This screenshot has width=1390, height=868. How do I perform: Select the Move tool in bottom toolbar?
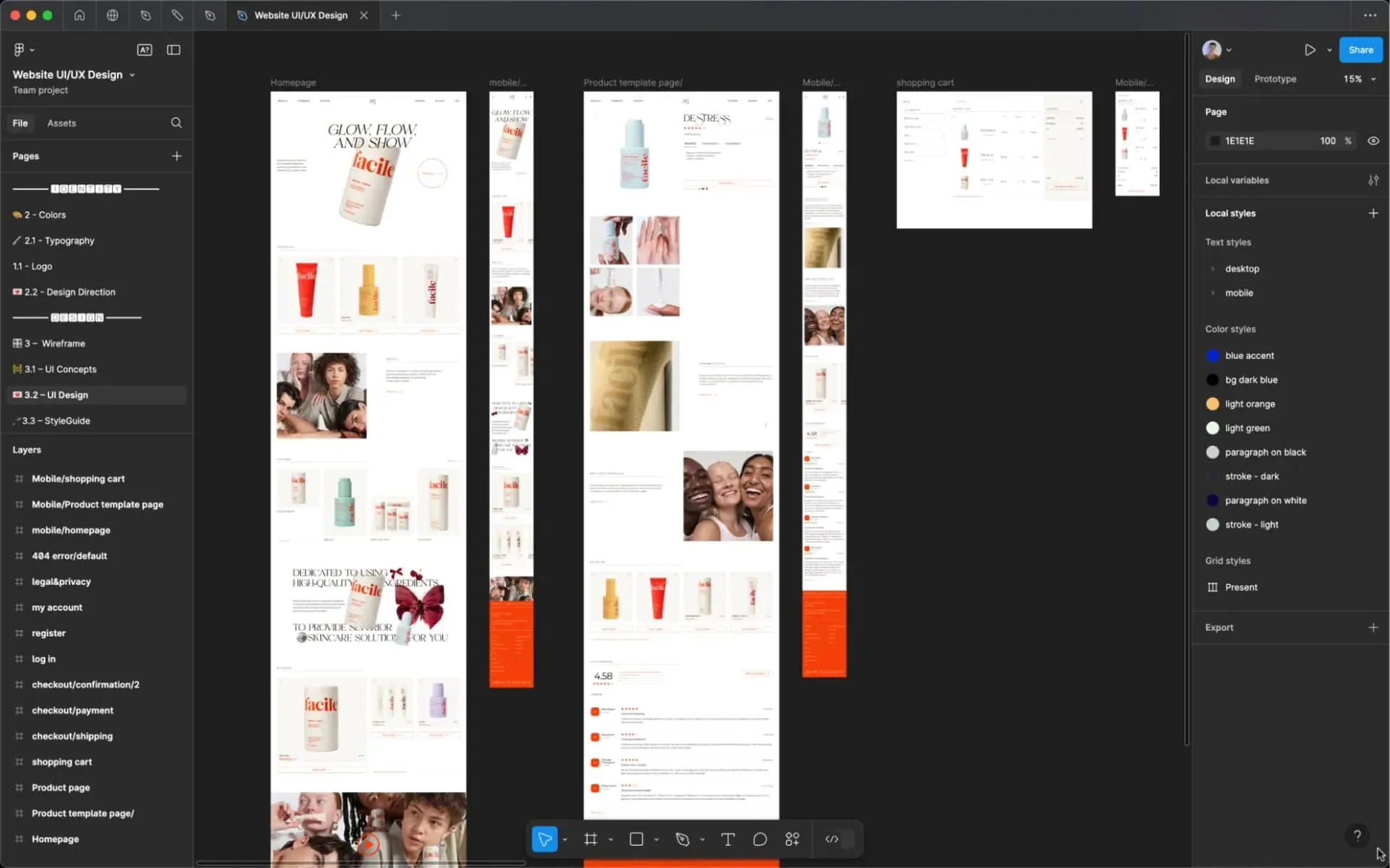click(544, 839)
